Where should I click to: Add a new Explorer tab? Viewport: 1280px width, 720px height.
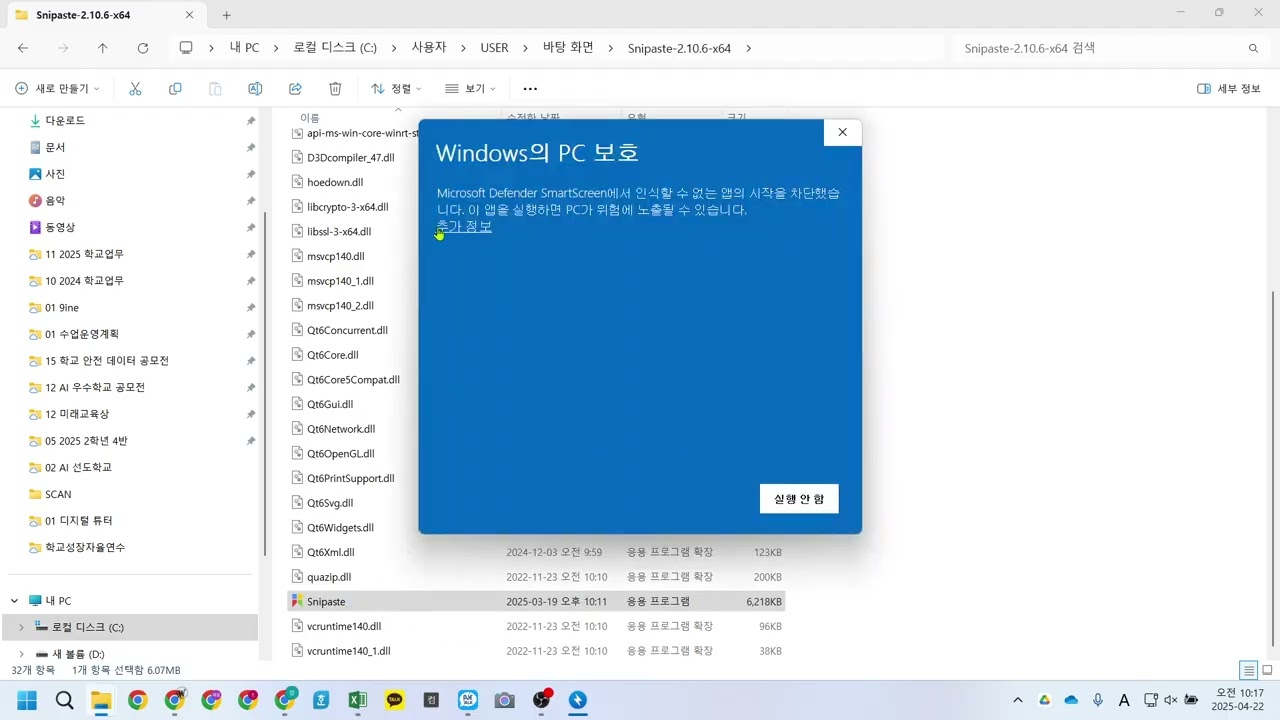pos(226,15)
